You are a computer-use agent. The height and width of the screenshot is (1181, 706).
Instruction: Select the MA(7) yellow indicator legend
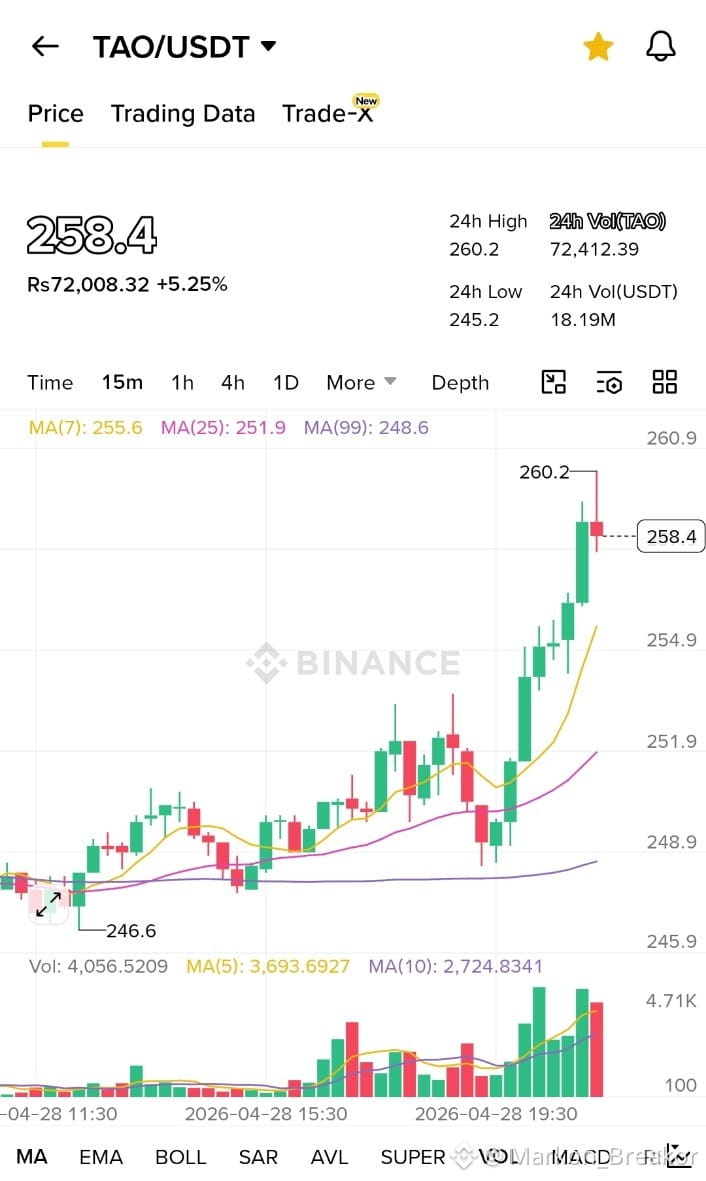click(x=85, y=428)
